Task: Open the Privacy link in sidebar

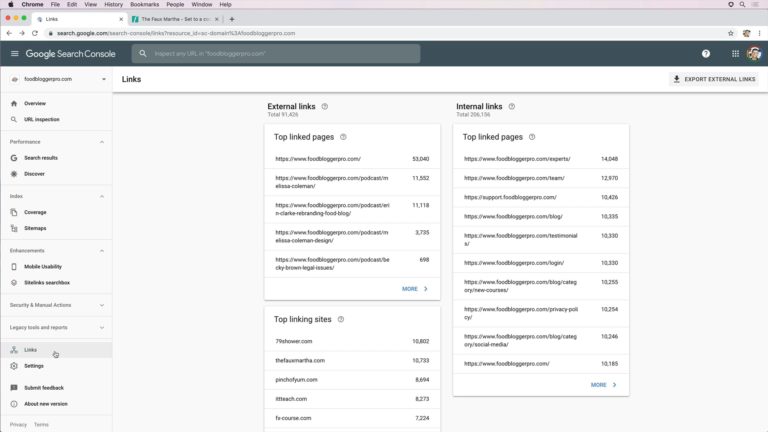Action: pyautogui.click(x=18, y=425)
